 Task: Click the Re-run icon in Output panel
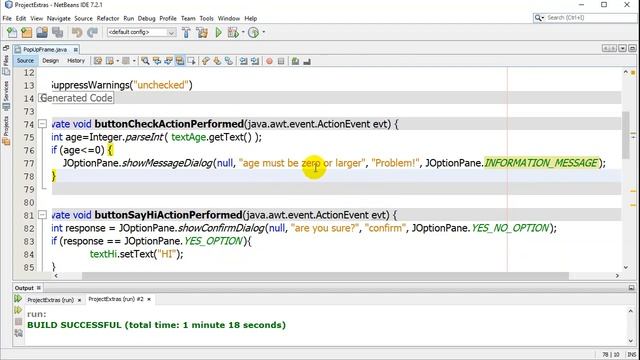(18, 299)
